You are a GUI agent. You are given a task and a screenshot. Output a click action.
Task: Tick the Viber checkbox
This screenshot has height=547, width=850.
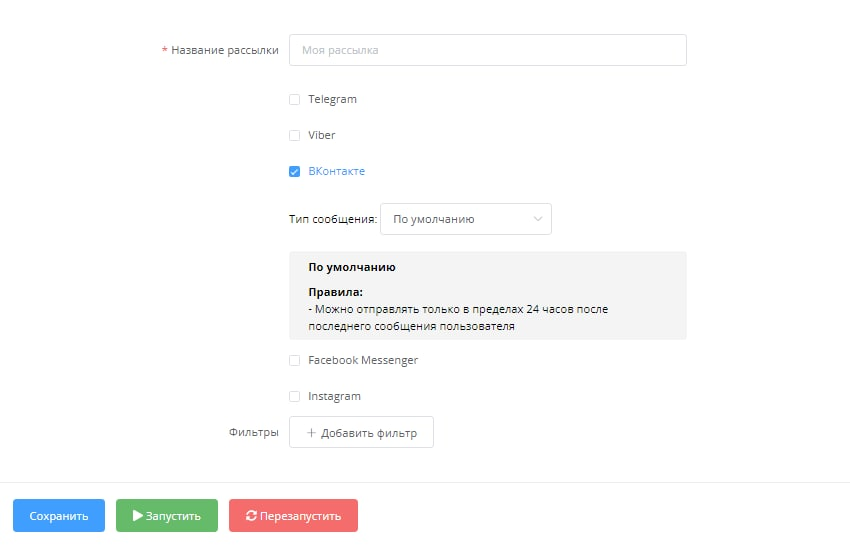pyautogui.click(x=294, y=135)
